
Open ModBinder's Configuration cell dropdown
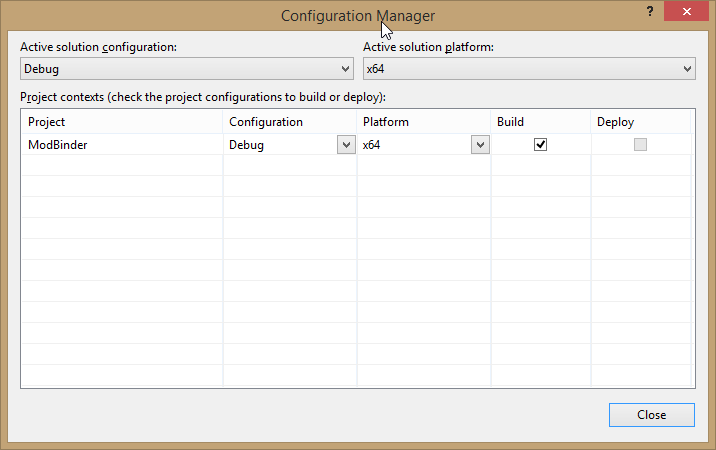[x=343, y=145]
